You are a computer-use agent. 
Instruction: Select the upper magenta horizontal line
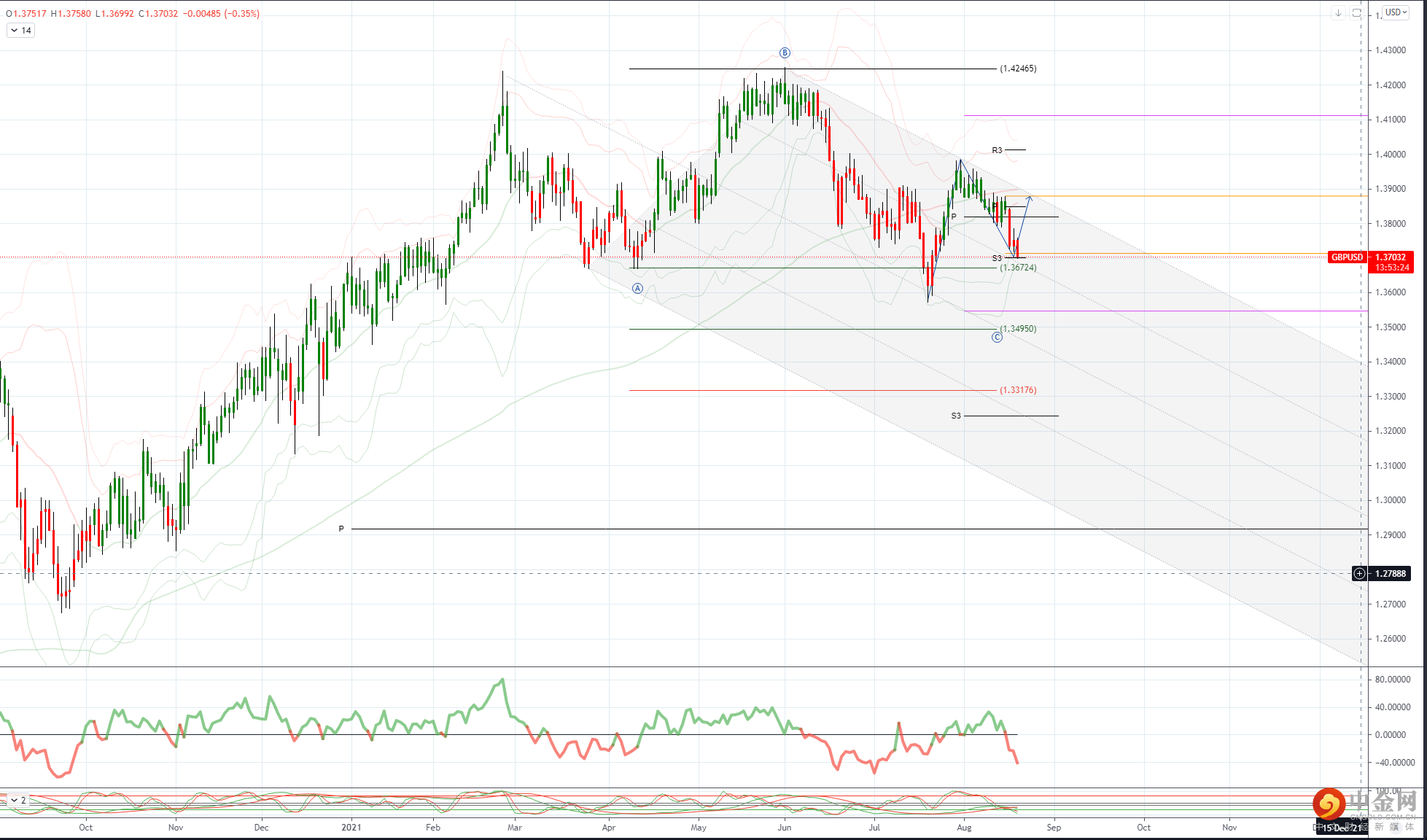[1167, 115]
